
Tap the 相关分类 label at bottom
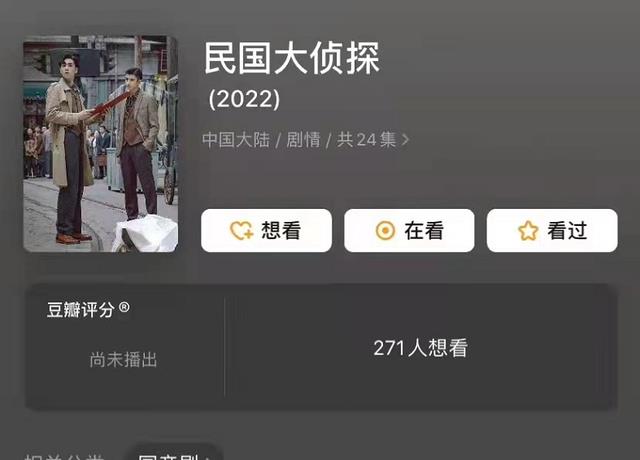pos(64,456)
